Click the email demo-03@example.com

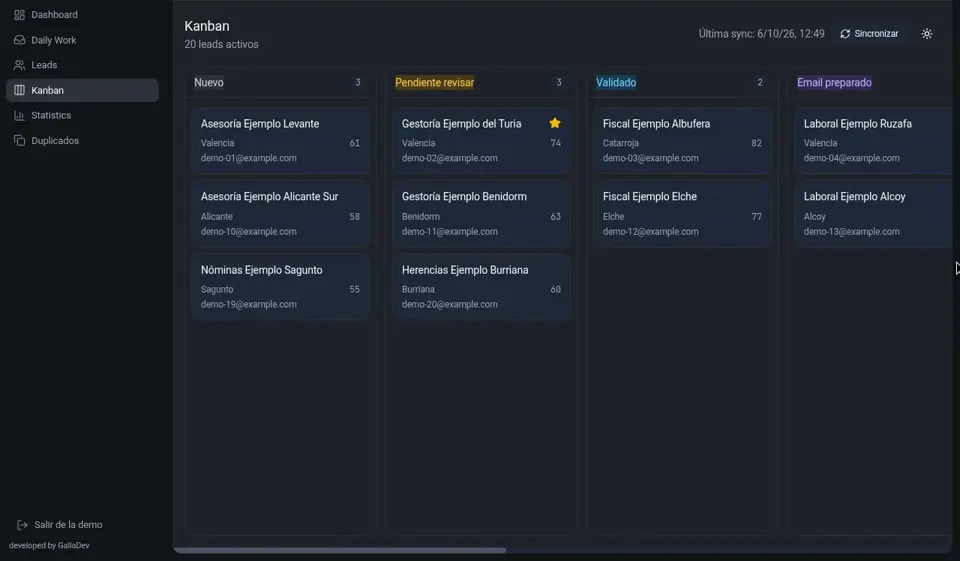(x=650, y=158)
